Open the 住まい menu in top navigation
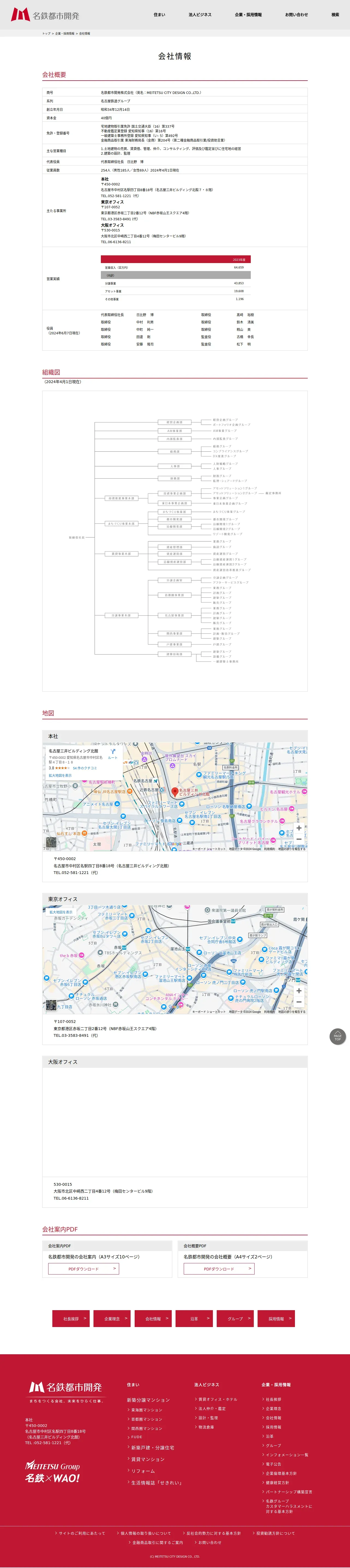Image resolution: width=350 pixels, height=1568 pixels. (x=159, y=15)
